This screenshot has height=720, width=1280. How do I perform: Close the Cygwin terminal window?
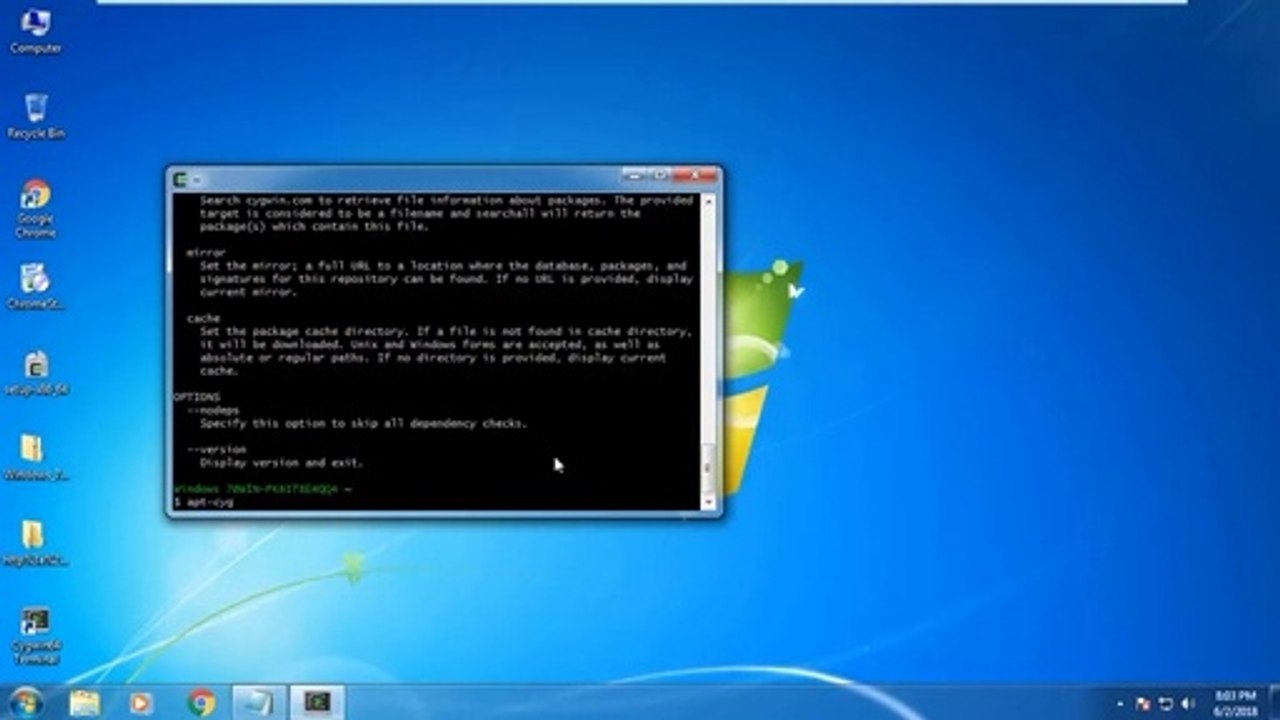pos(695,176)
